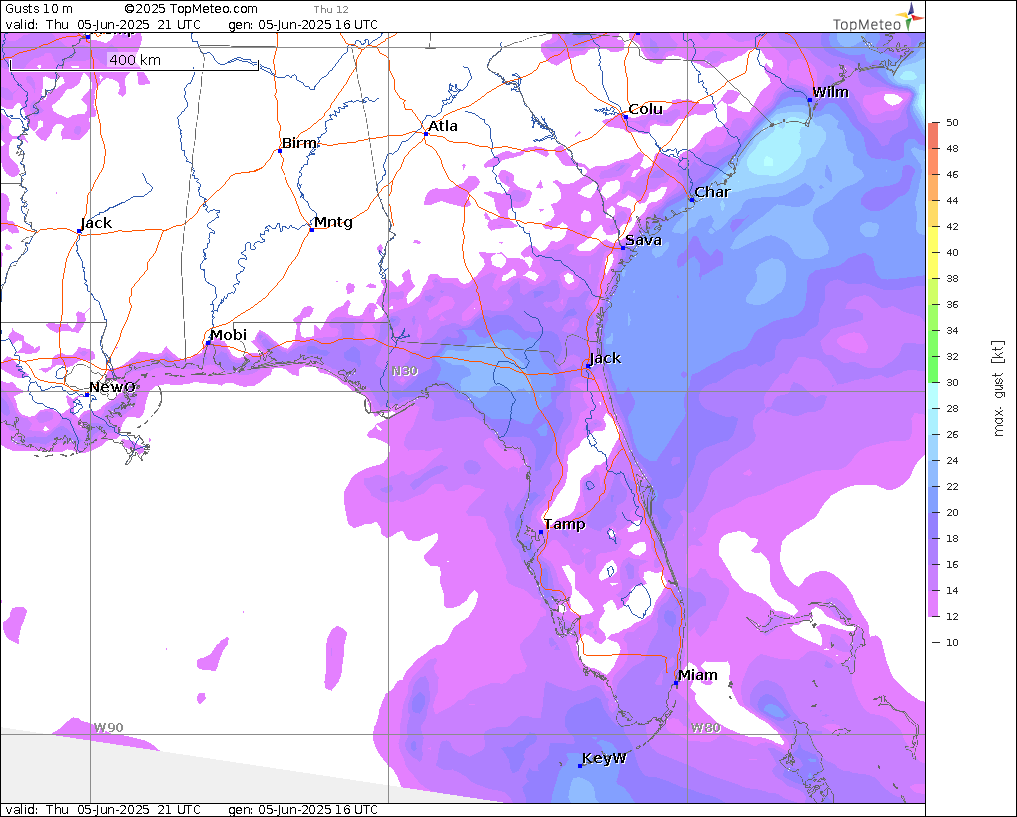1017x817 pixels.
Task: Select the Mobi city marker
Action: pyautogui.click(x=208, y=343)
